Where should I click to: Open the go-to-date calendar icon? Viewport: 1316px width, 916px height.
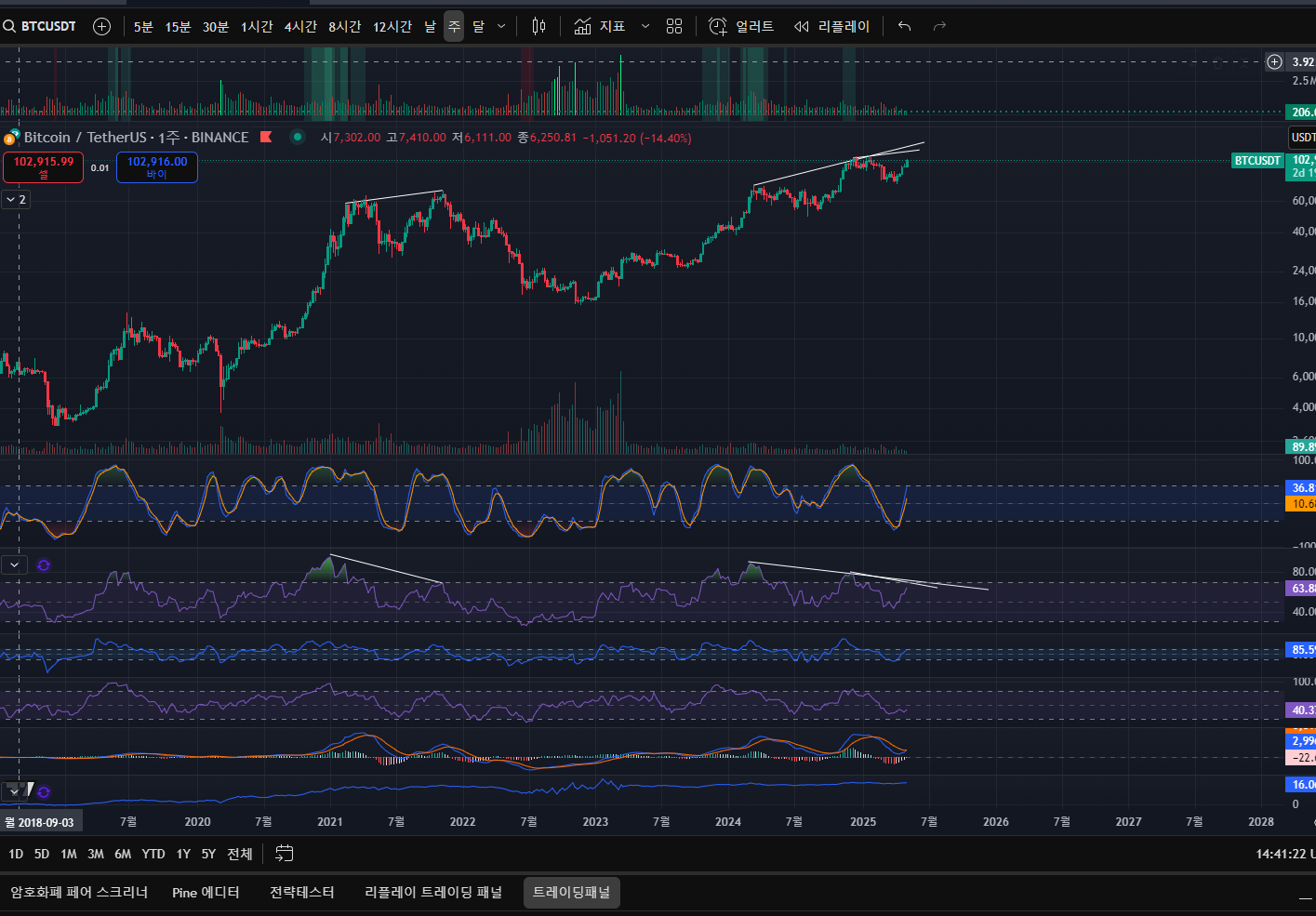[285, 854]
